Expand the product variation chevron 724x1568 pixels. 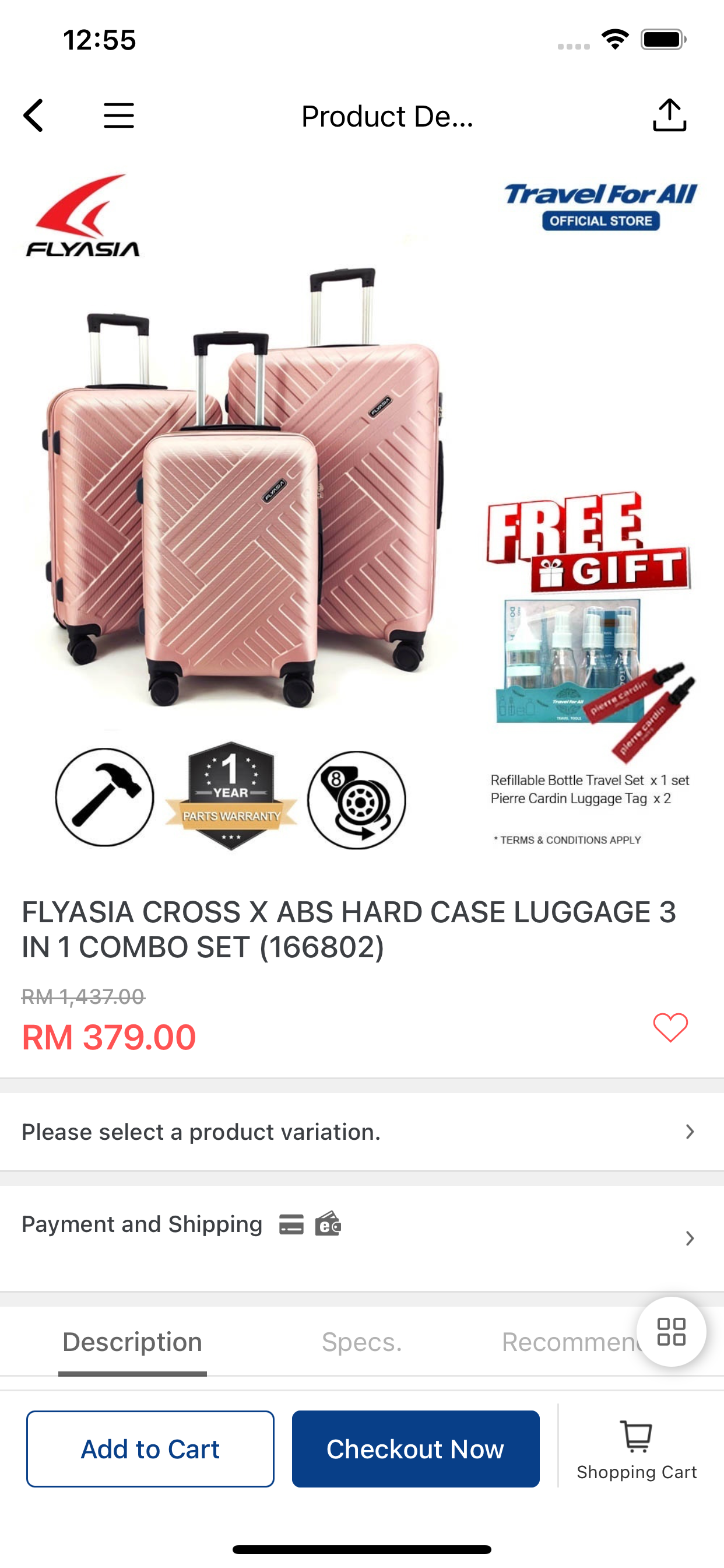690,1132
